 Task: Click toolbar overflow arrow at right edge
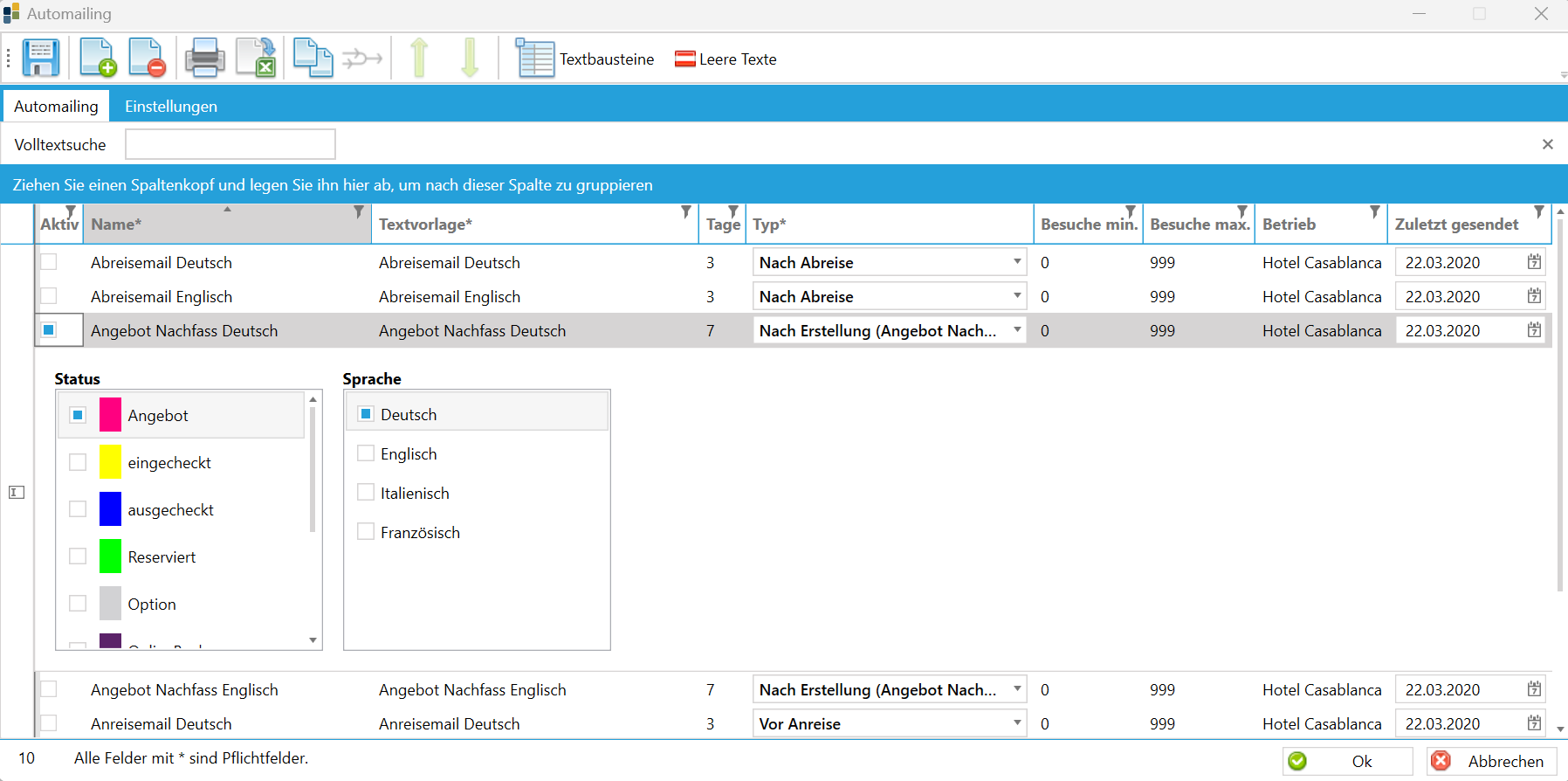point(1564,76)
